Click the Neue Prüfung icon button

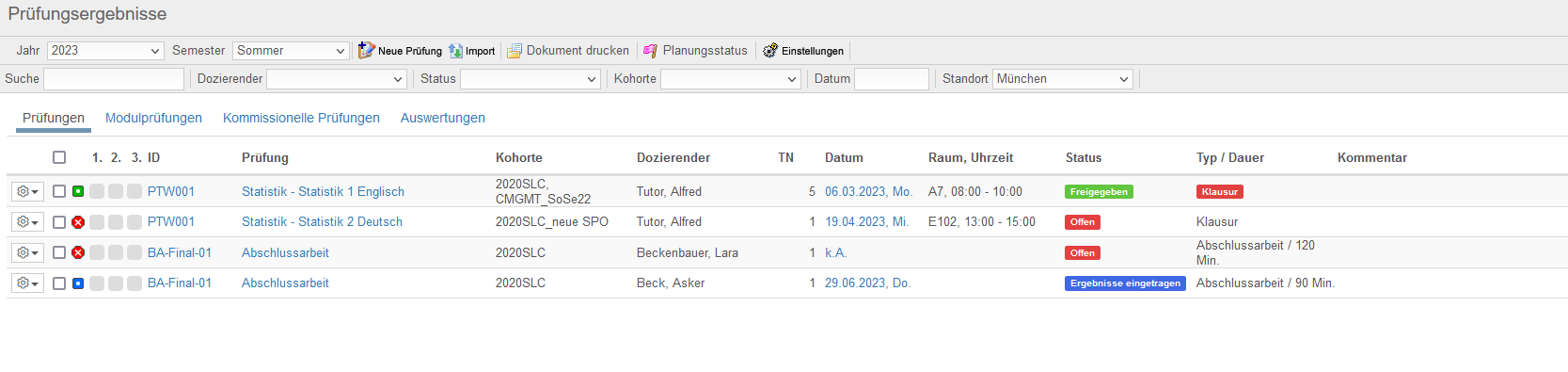366,51
